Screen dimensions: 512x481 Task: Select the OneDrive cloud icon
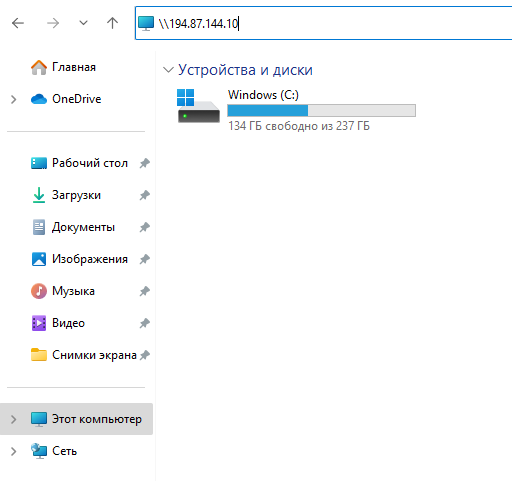click(x=39, y=99)
